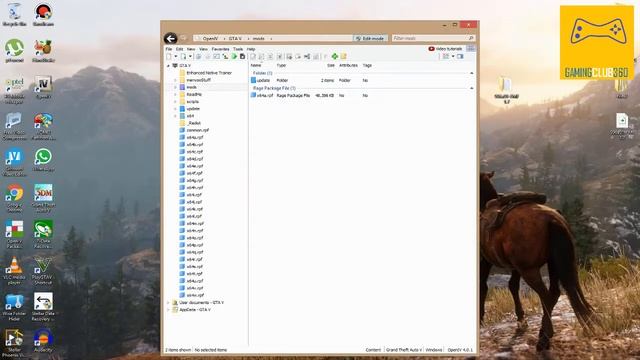The width and height of the screenshot is (640, 360).
Task: Open the Edit menu
Action: click(x=180, y=49)
